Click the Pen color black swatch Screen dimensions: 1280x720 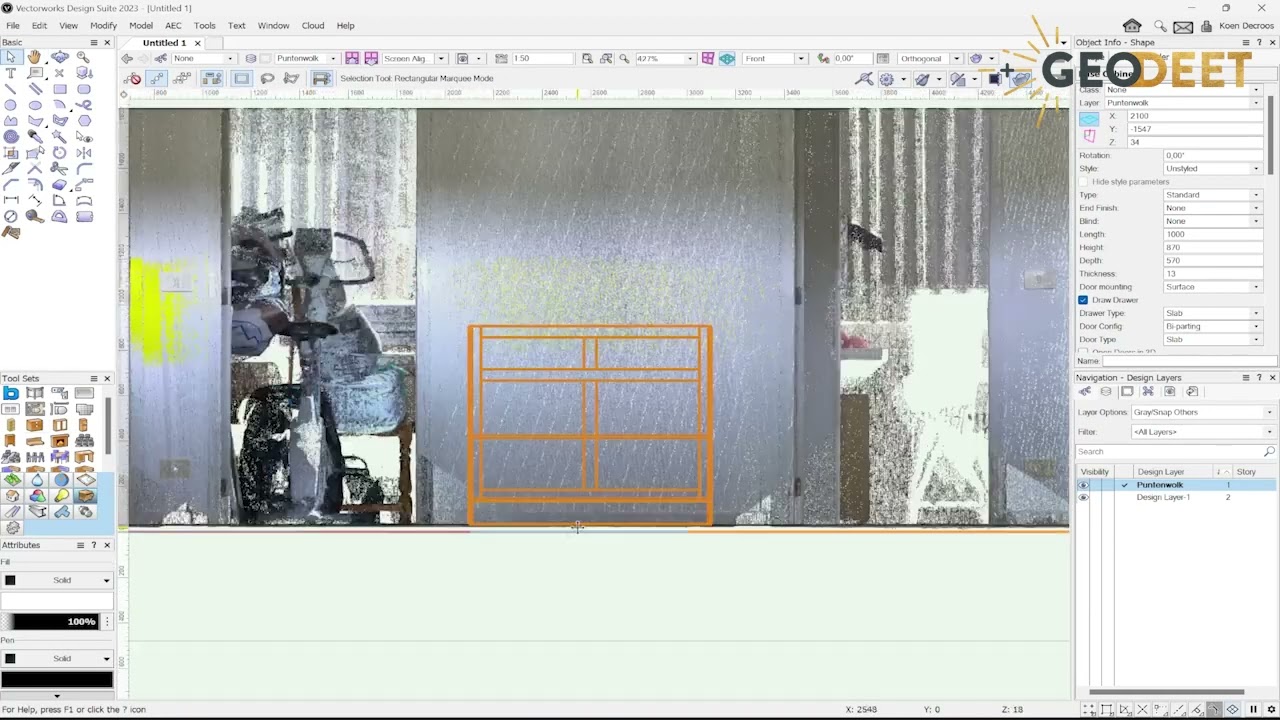pos(10,658)
